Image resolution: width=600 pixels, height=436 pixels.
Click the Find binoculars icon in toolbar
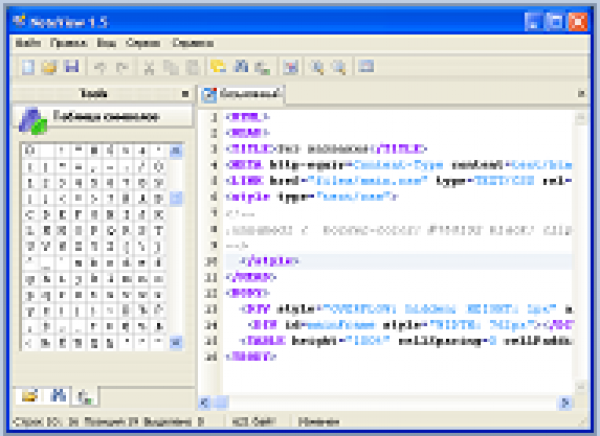coord(240,67)
